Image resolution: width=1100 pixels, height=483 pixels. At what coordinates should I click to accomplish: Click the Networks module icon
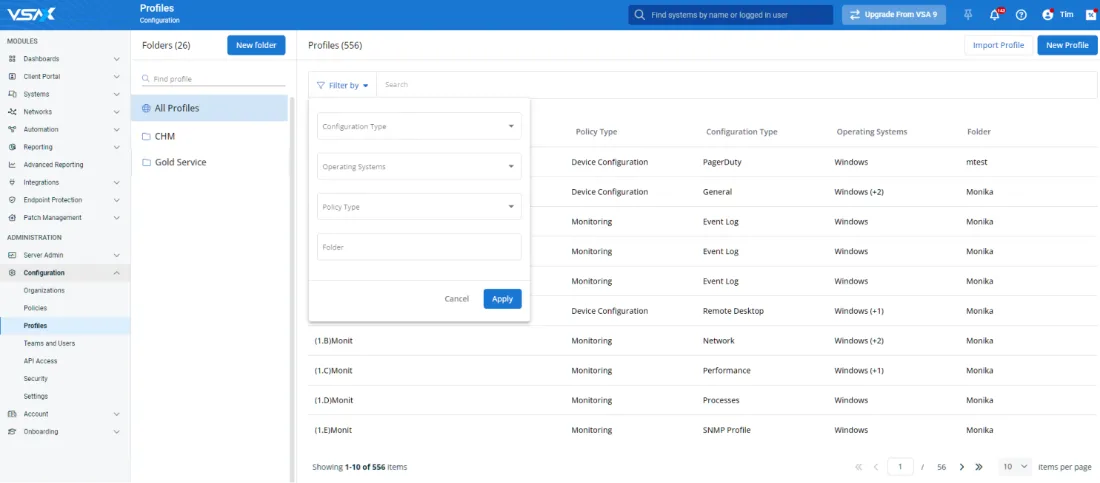pos(12,112)
